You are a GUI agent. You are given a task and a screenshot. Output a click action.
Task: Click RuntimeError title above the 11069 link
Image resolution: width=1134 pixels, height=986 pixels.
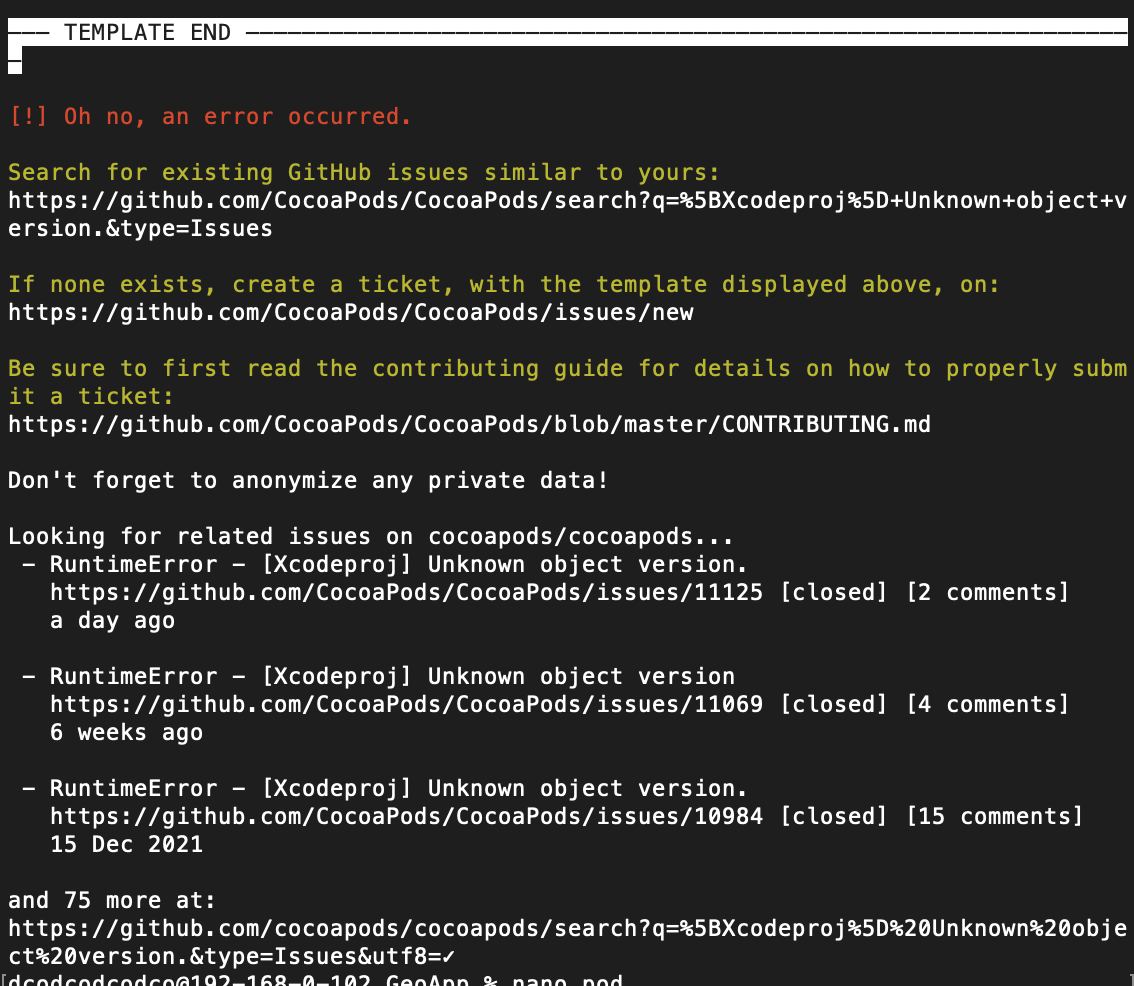click(392, 676)
